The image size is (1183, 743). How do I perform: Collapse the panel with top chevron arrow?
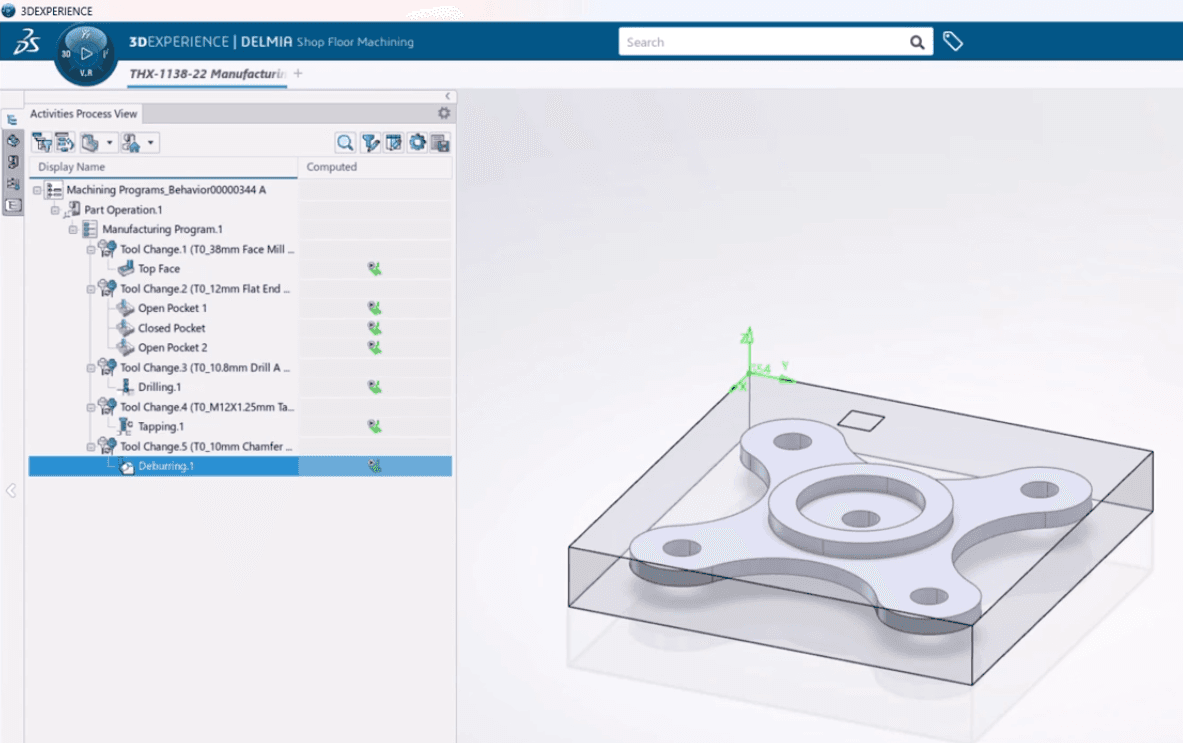click(447, 96)
